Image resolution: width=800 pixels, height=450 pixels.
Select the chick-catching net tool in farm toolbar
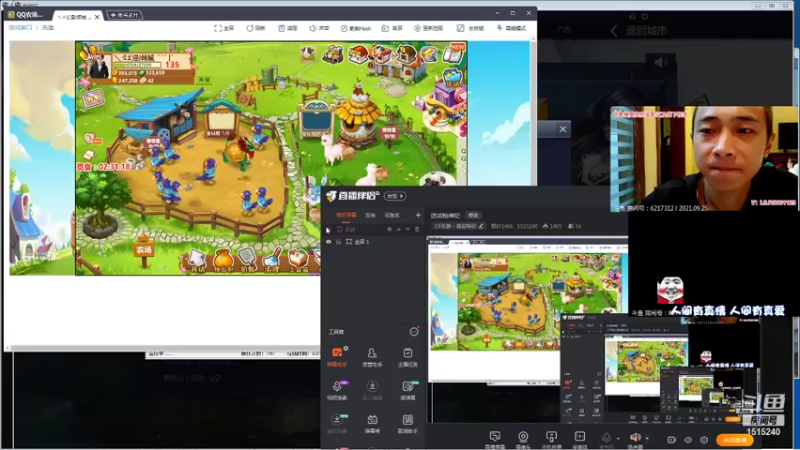248,260
